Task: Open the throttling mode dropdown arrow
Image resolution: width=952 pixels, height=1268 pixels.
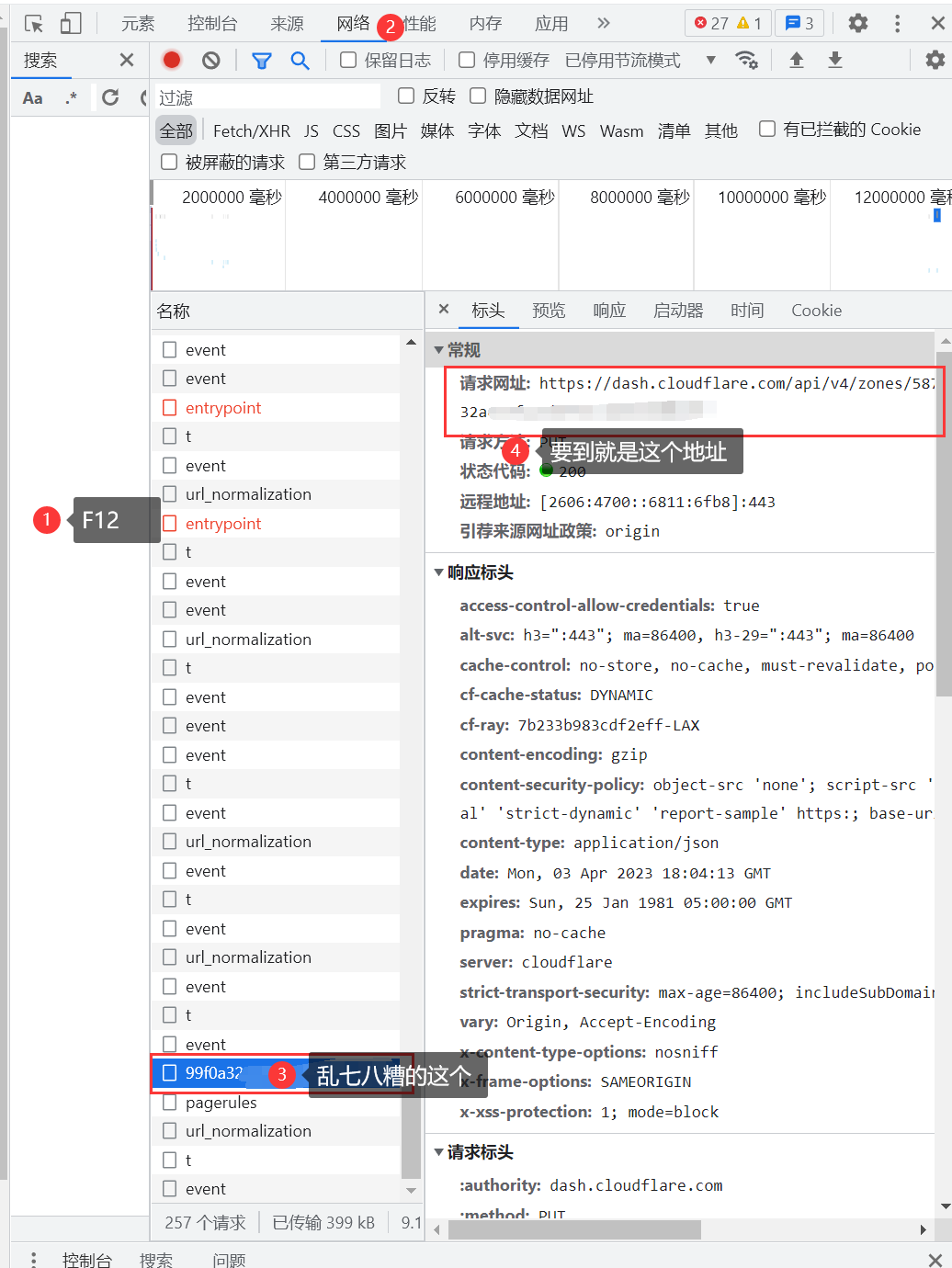Action: tap(710, 61)
